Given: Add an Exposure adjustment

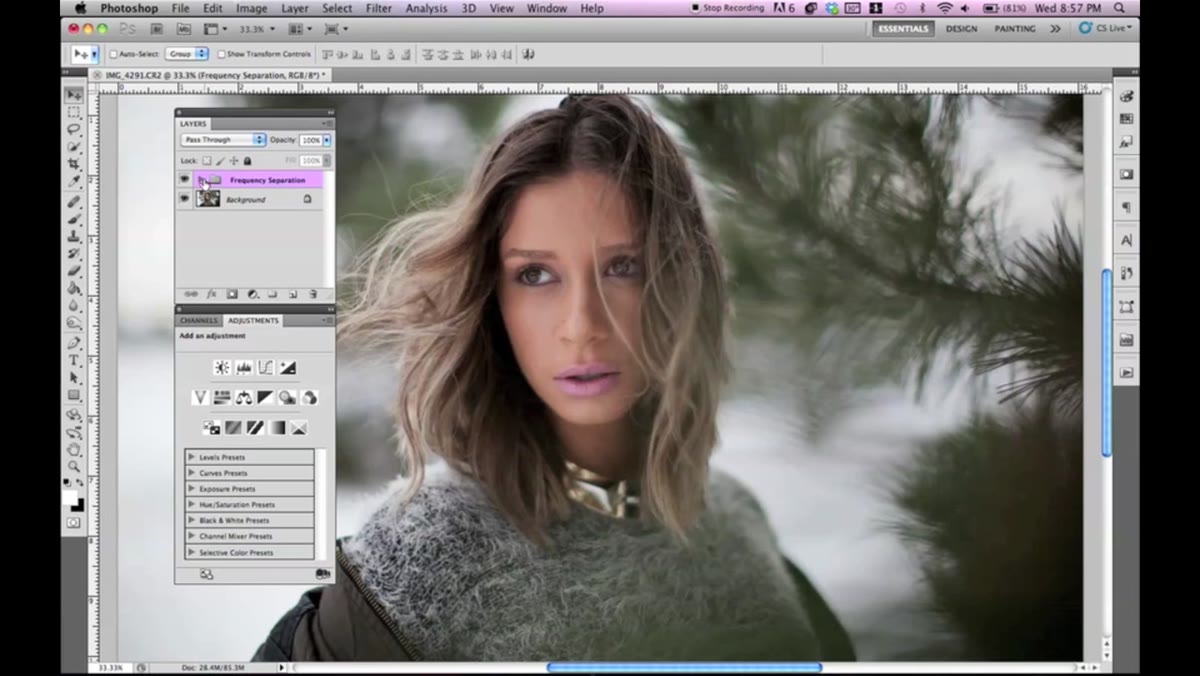Looking at the screenshot, I should [x=287, y=368].
